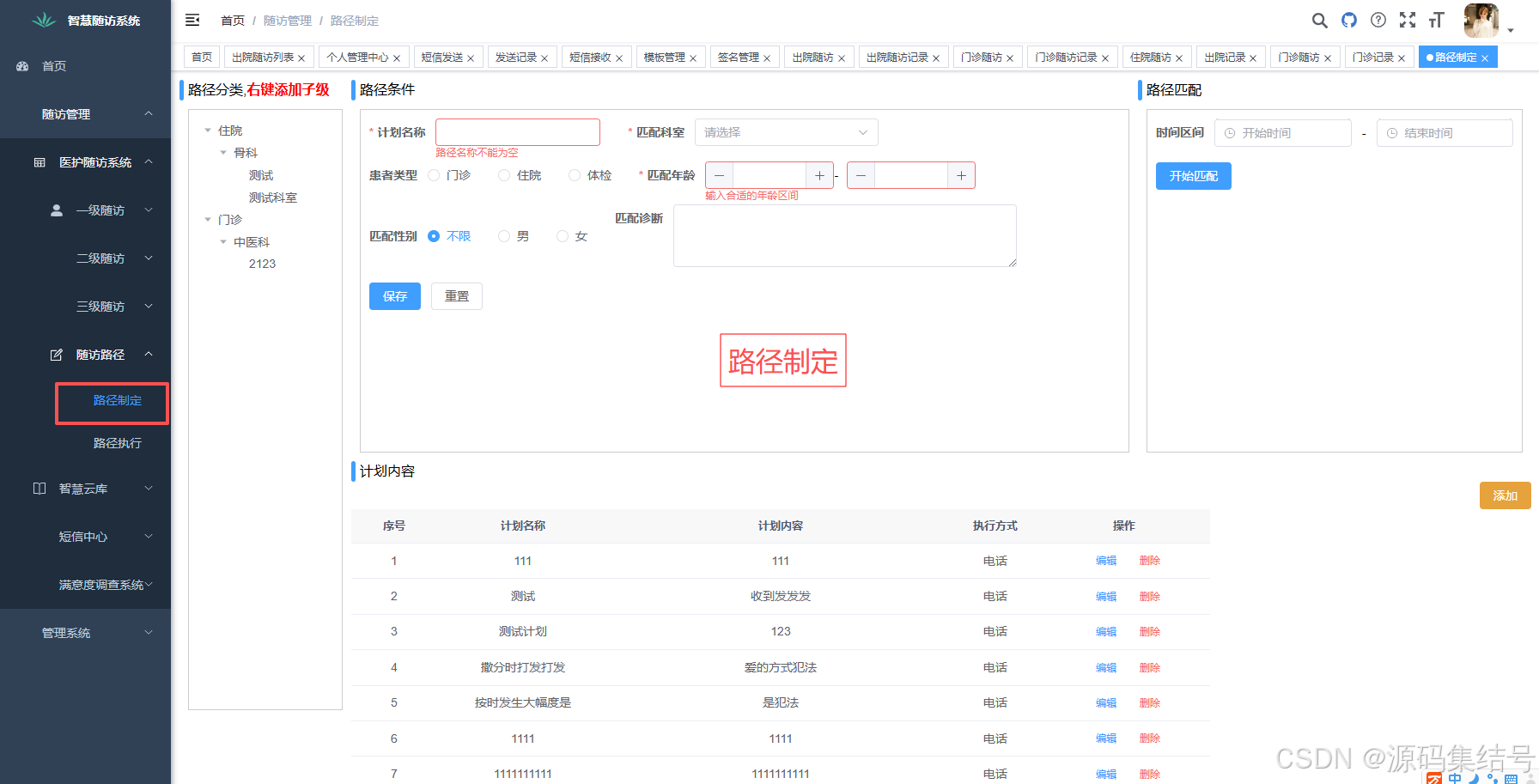Open the GitHub icon in header

(x=1349, y=20)
